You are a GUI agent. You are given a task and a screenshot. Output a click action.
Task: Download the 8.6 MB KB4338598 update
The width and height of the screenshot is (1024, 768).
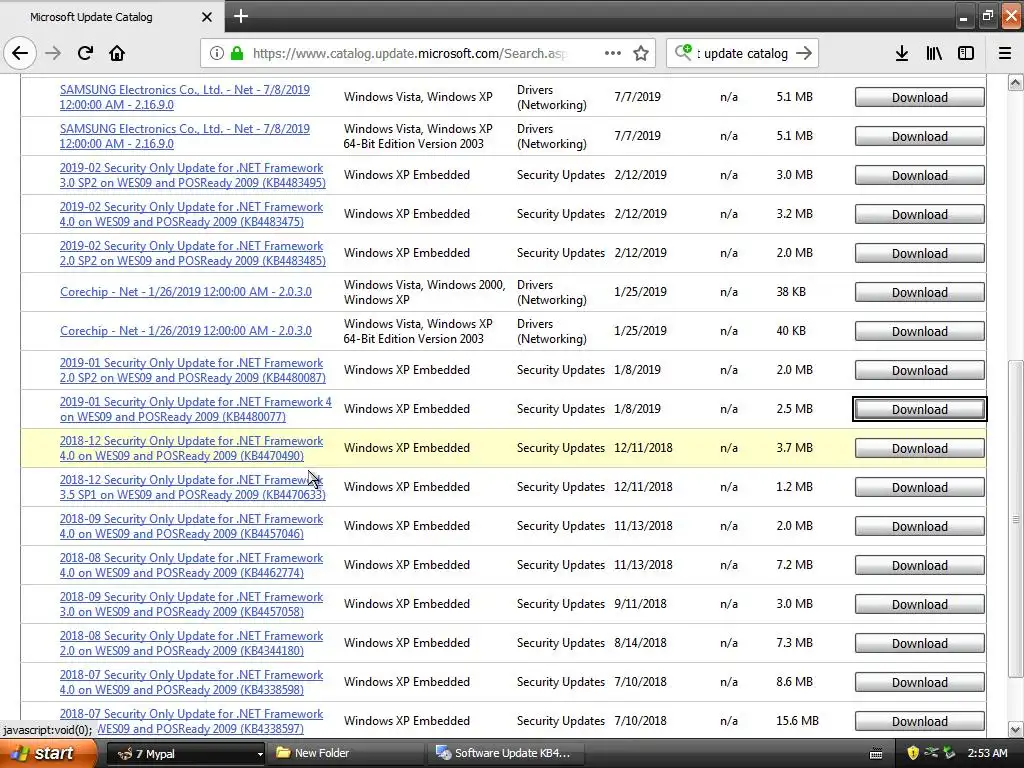click(920, 682)
